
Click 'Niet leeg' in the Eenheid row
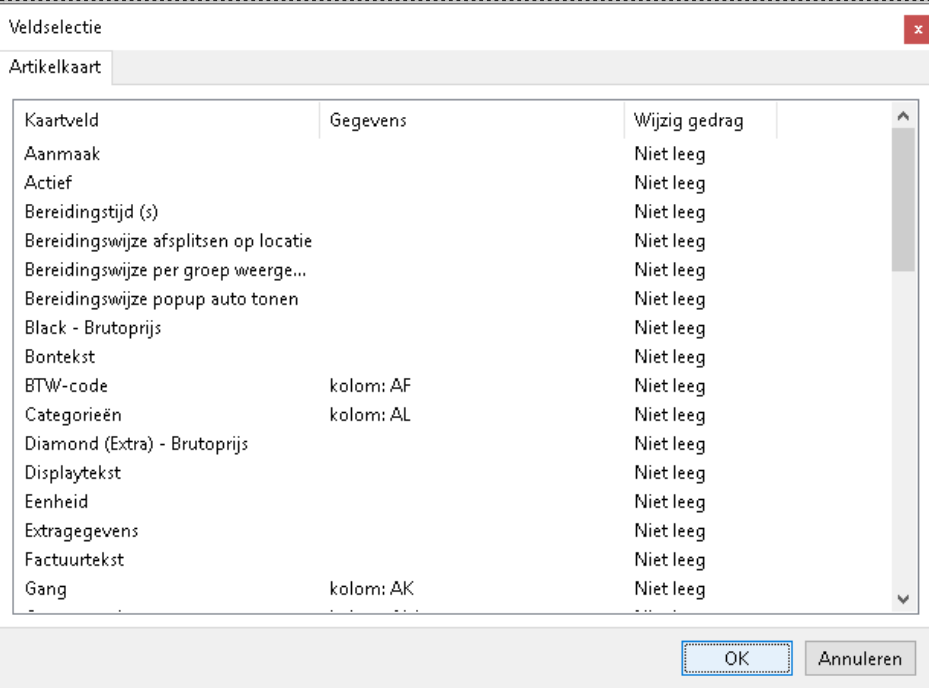669,502
